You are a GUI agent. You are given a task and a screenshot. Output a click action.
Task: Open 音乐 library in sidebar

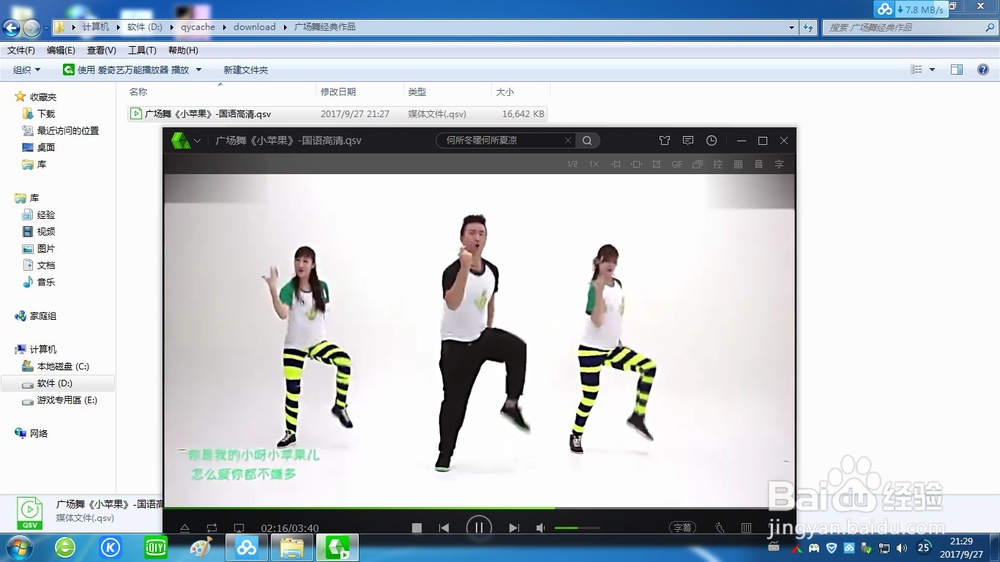[38, 282]
